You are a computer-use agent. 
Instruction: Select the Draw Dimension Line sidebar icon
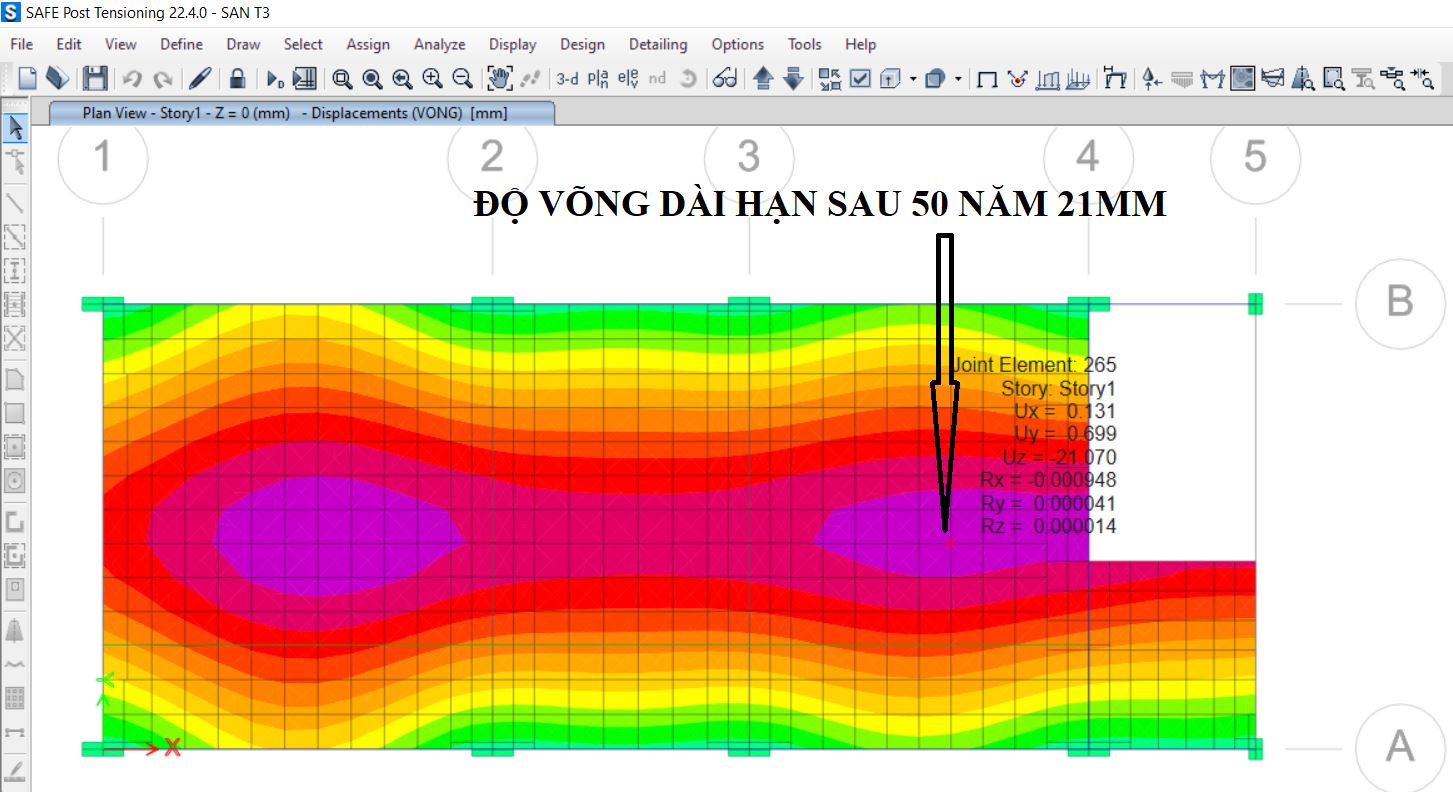tap(15, 732)
